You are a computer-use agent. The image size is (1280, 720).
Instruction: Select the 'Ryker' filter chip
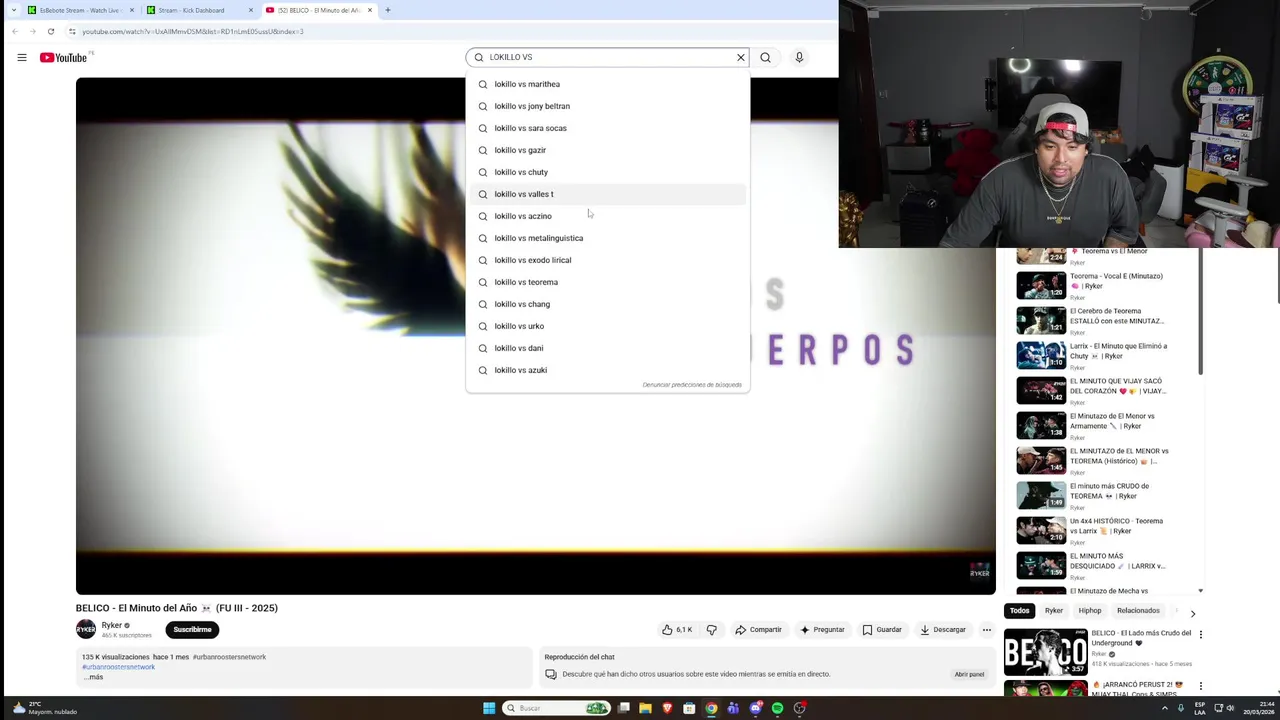(x=1054, y=611)
